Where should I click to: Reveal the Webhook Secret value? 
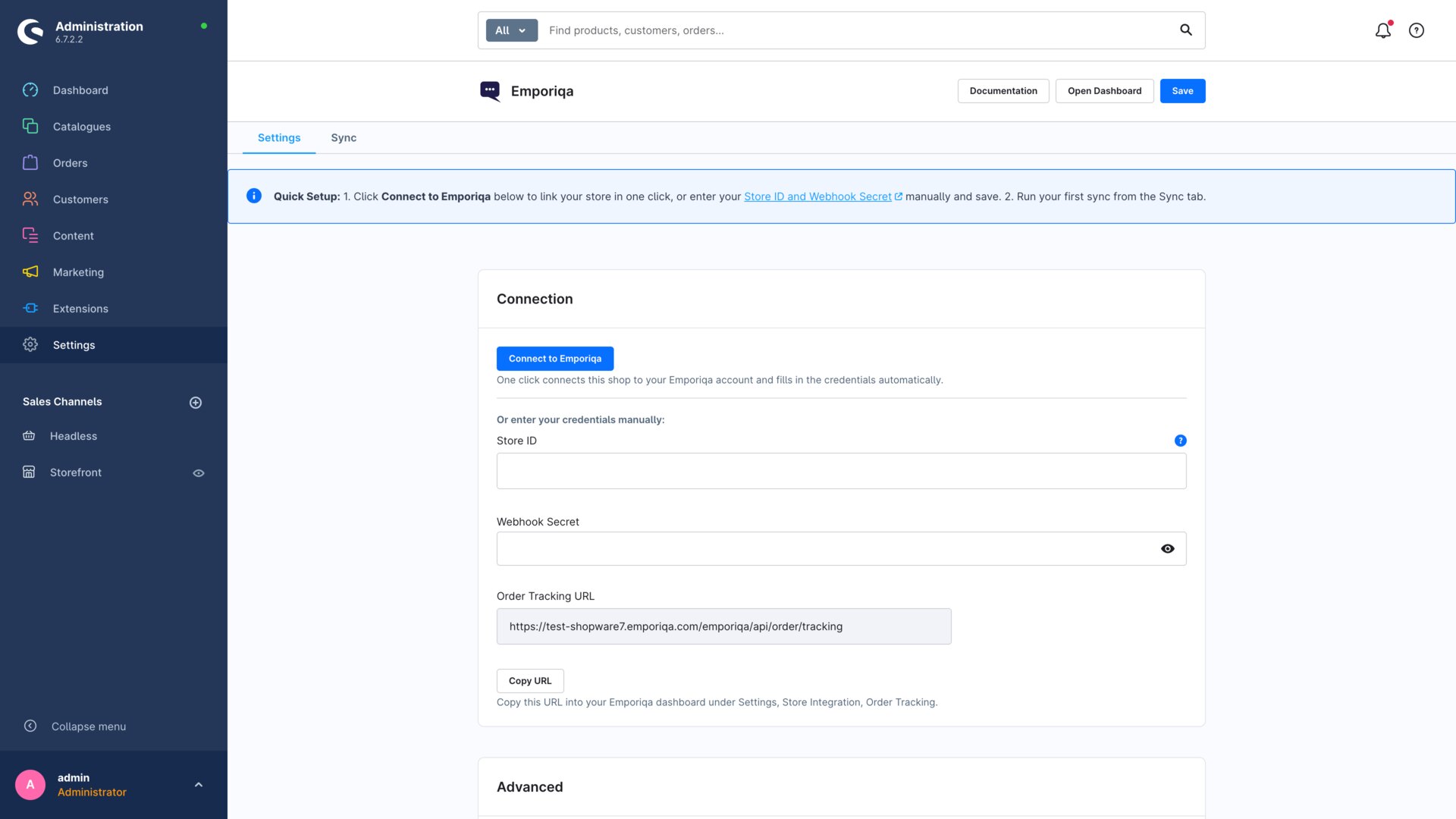coord(1168,549)
